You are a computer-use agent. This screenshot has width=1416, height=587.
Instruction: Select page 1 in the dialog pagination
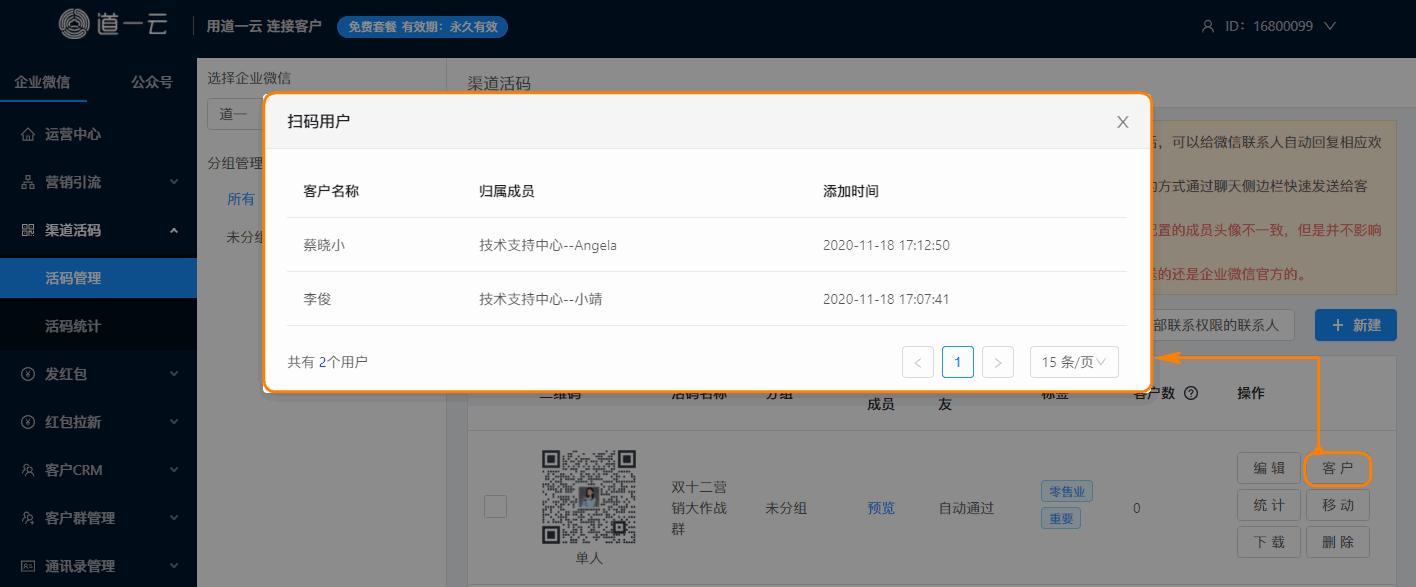(x=957, y=361)
